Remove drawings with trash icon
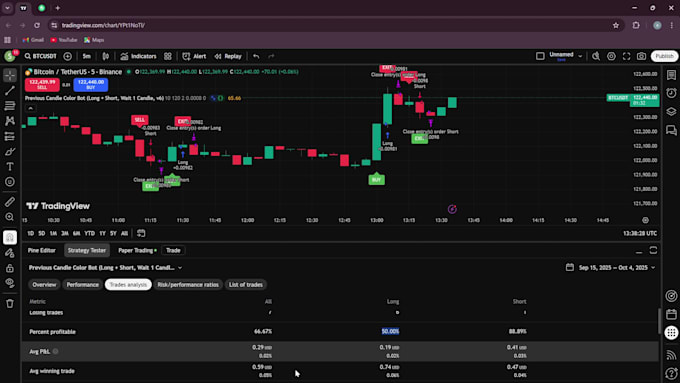This screenshot has height=383, width=680. pyautogui.click(x=10, y=304)
